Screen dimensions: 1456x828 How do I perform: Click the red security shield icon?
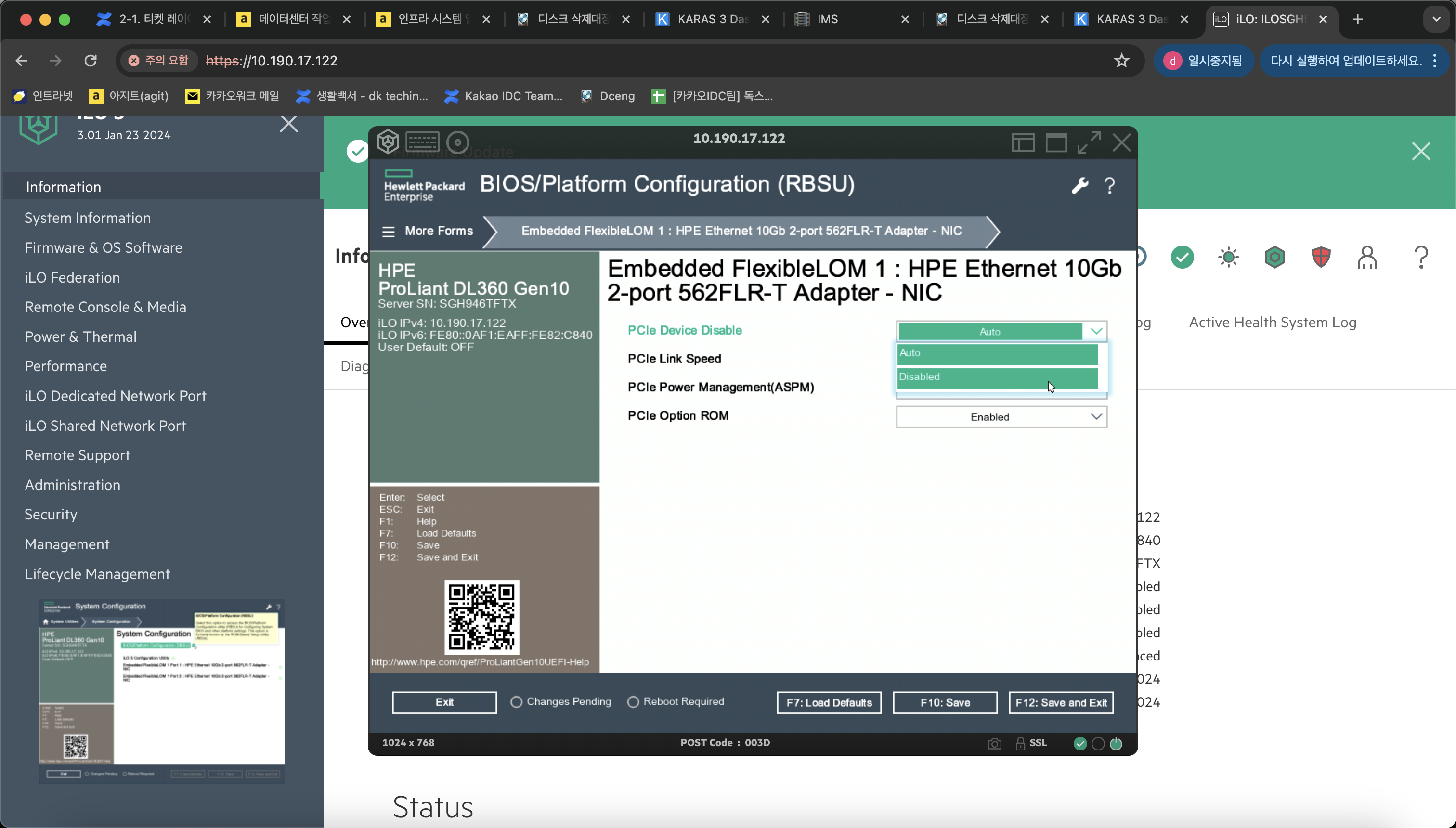tap(1321, 257)
